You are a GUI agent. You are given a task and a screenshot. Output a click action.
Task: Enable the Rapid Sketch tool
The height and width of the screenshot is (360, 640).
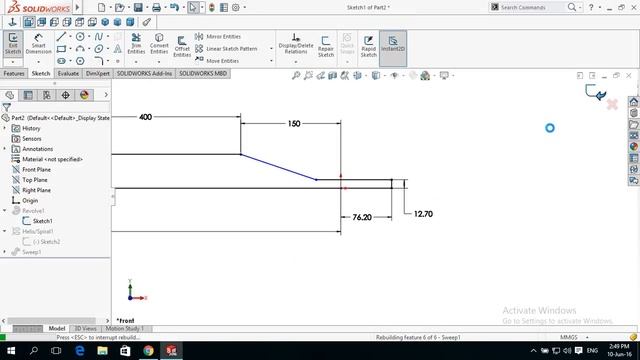(x=368, y=46)
